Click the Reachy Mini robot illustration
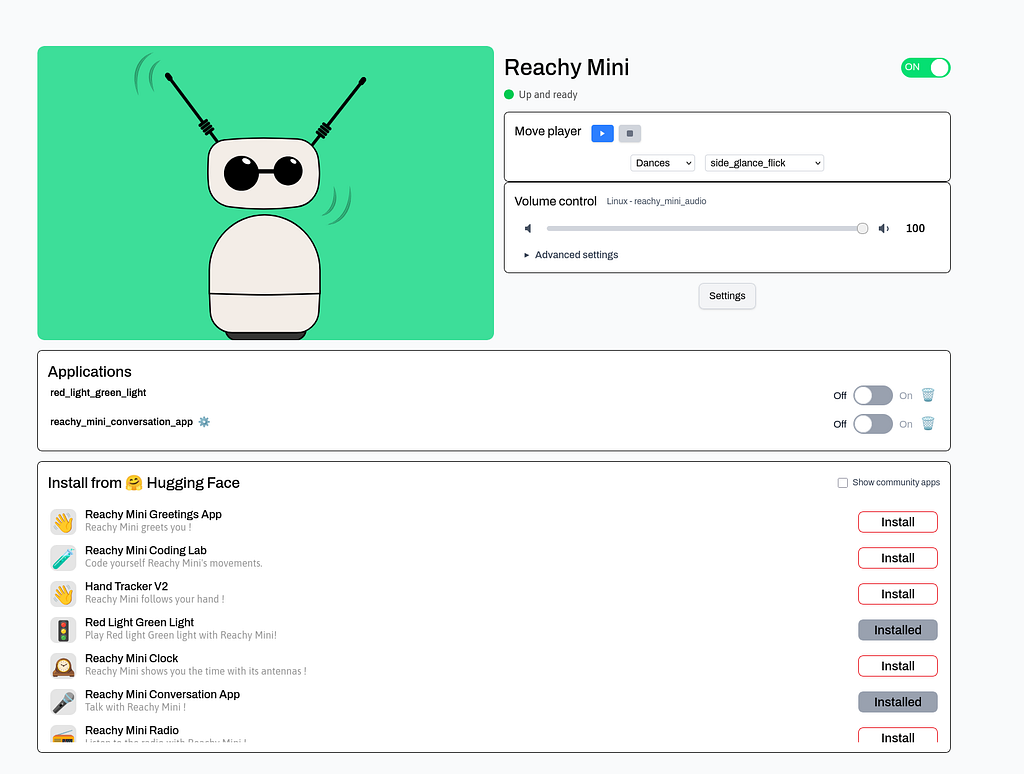 pos(265,193)
